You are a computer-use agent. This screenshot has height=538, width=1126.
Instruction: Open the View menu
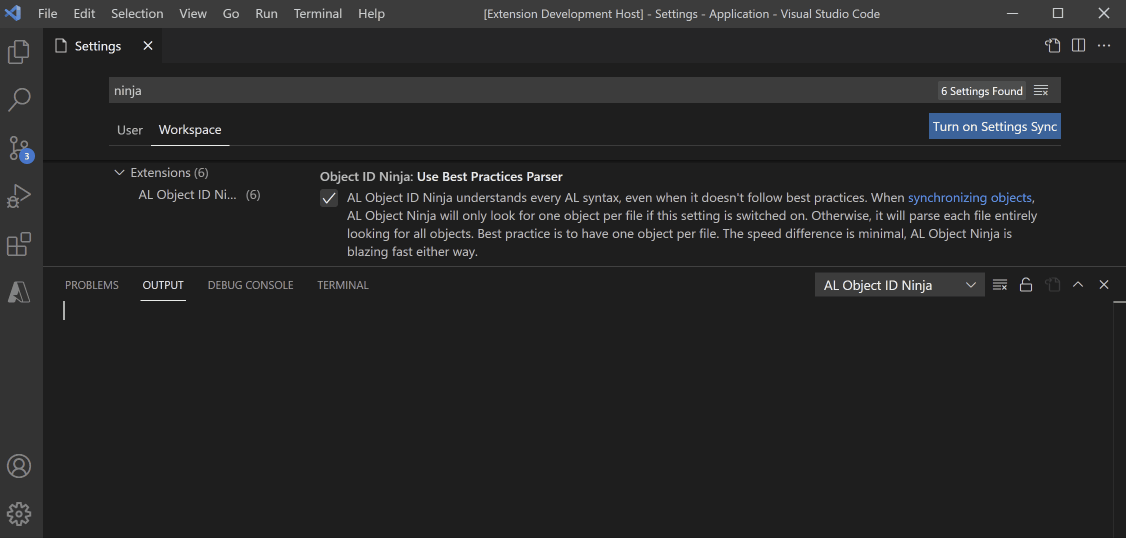pyautogui.click(x=192, y=14)
